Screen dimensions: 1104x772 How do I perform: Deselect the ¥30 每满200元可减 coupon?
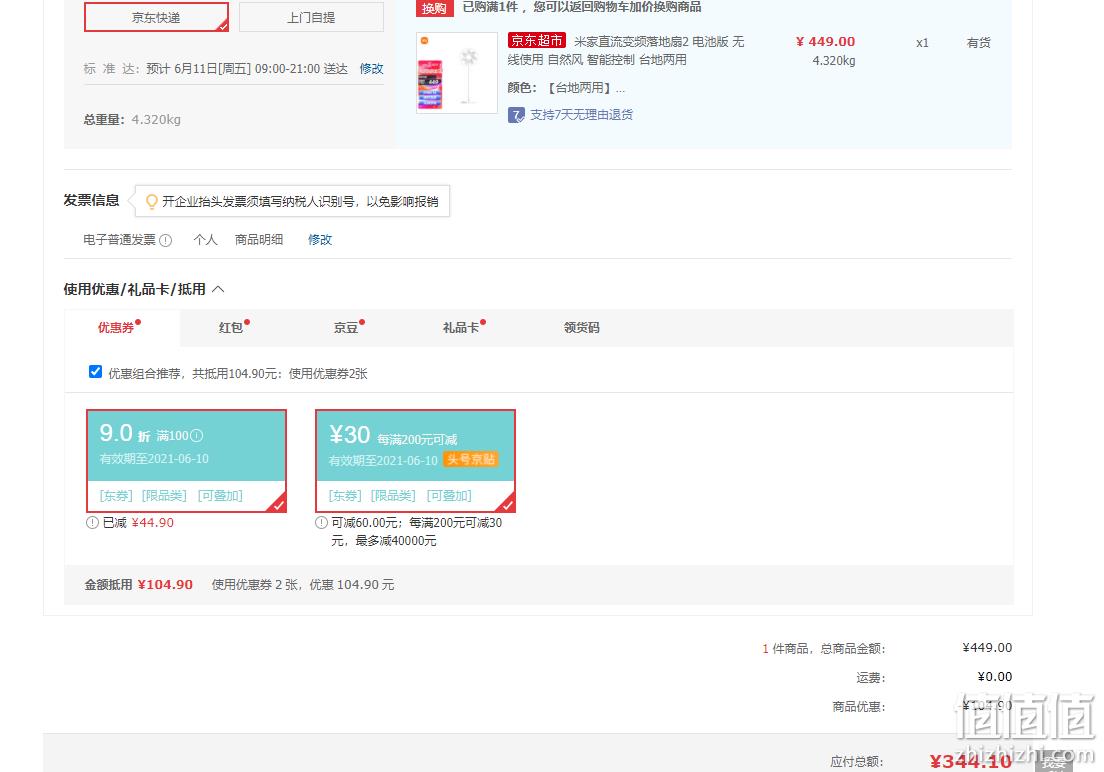[x=415, y=461]
